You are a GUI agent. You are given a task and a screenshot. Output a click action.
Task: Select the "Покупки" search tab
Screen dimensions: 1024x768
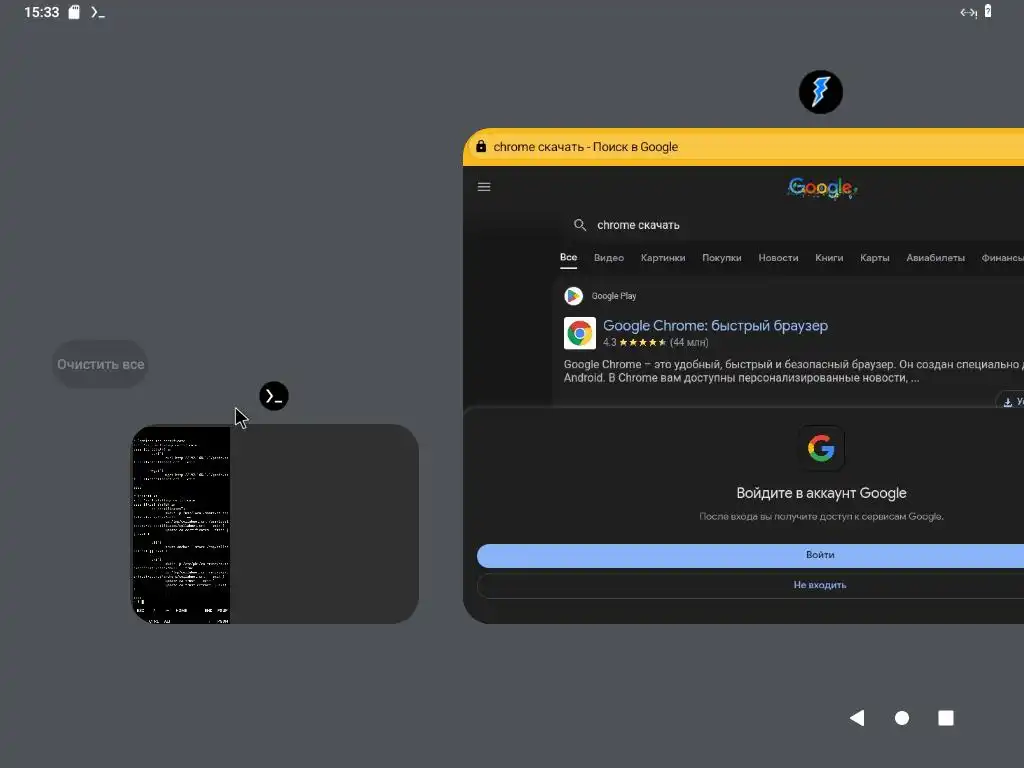pyautogui.click(x=722, y=257)
